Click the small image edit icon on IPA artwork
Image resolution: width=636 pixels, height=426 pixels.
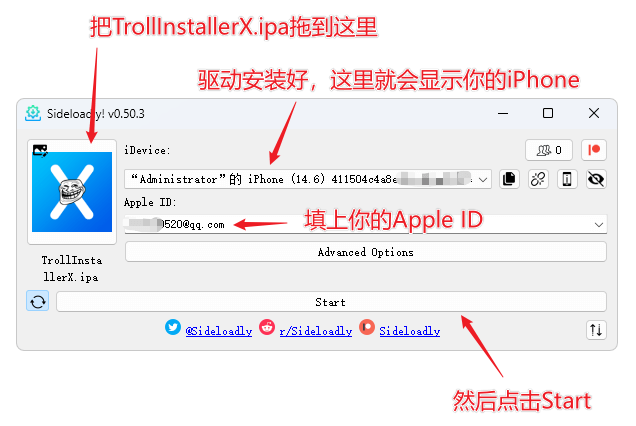40,151
